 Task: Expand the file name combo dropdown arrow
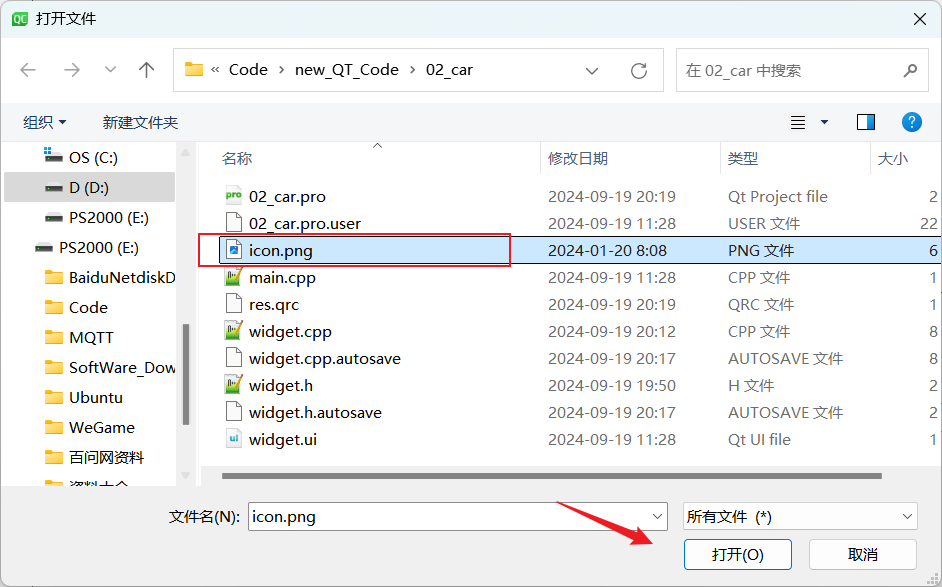point(657,517)
